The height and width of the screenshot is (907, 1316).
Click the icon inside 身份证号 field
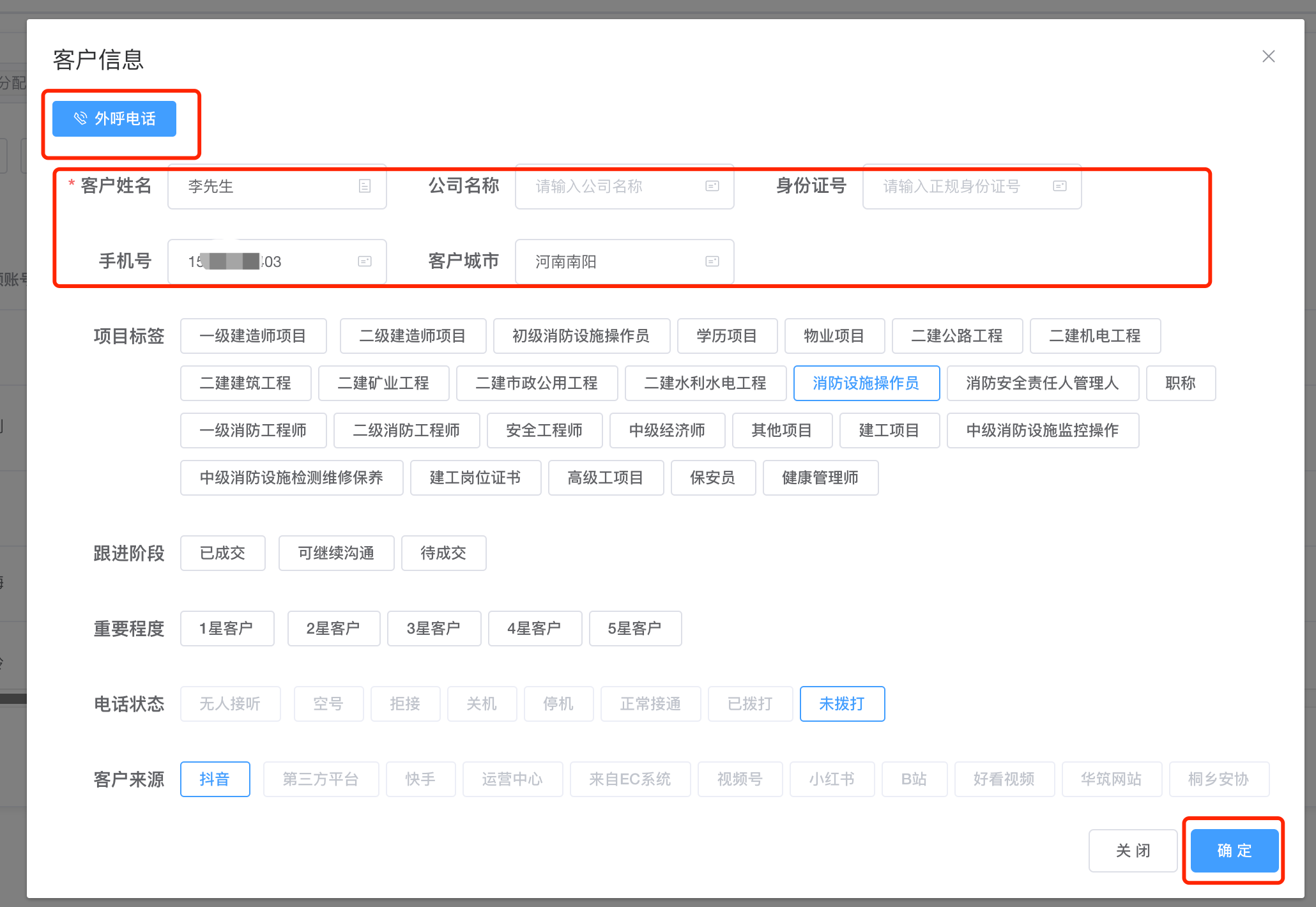(x=1060, y=186)
